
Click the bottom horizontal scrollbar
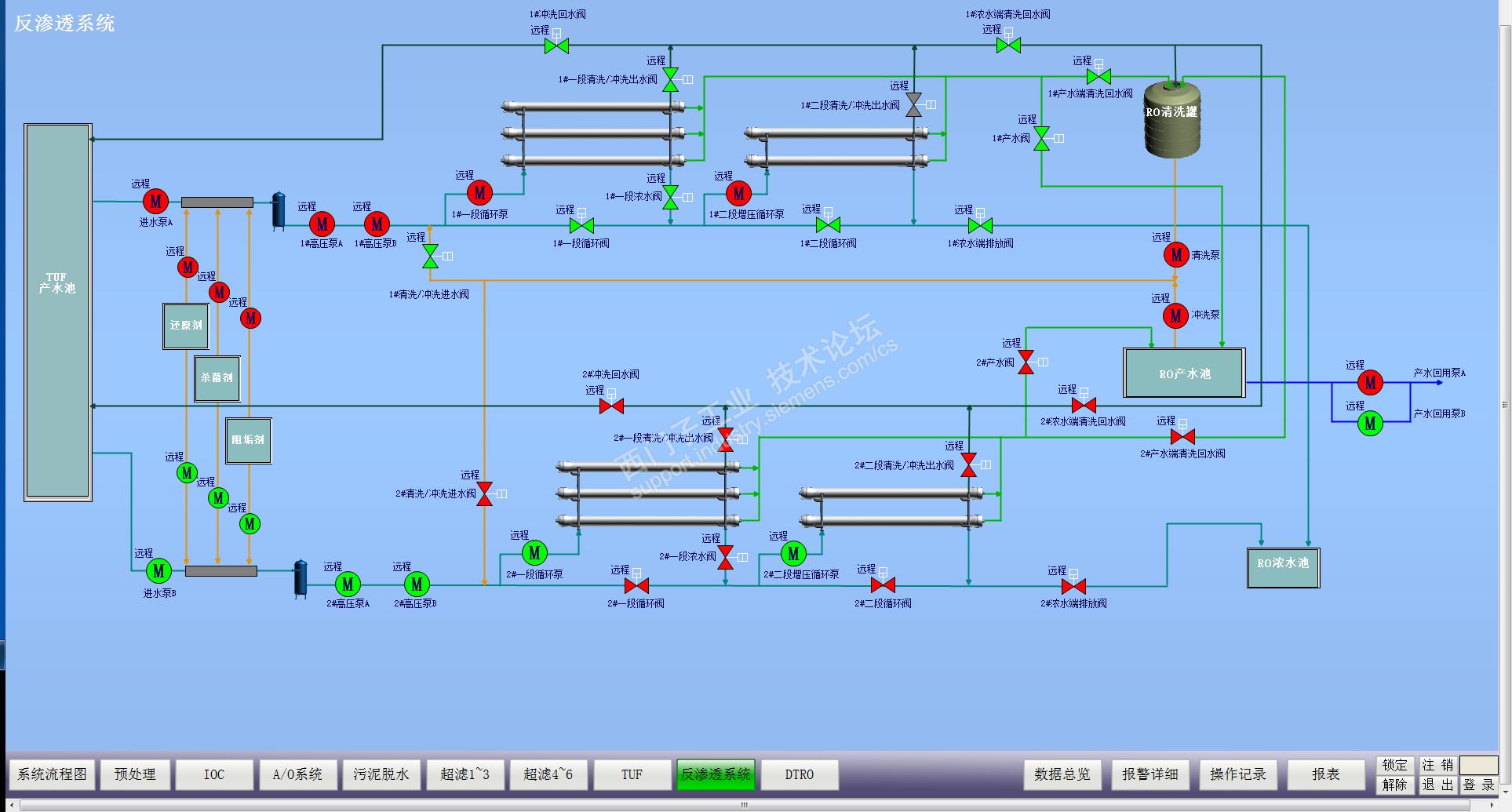click(x=745, y=805)
